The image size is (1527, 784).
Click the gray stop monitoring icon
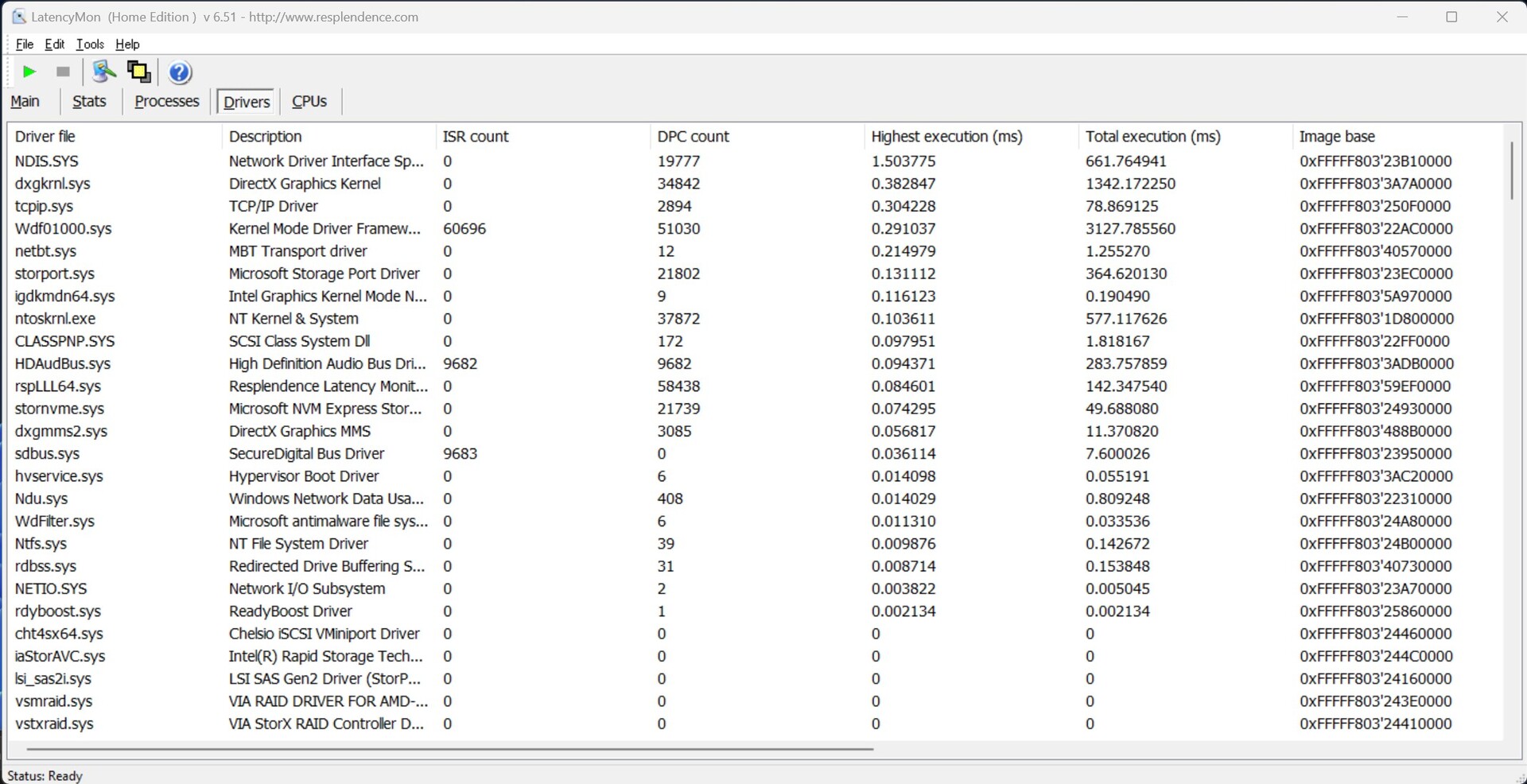tap(63, 72)
